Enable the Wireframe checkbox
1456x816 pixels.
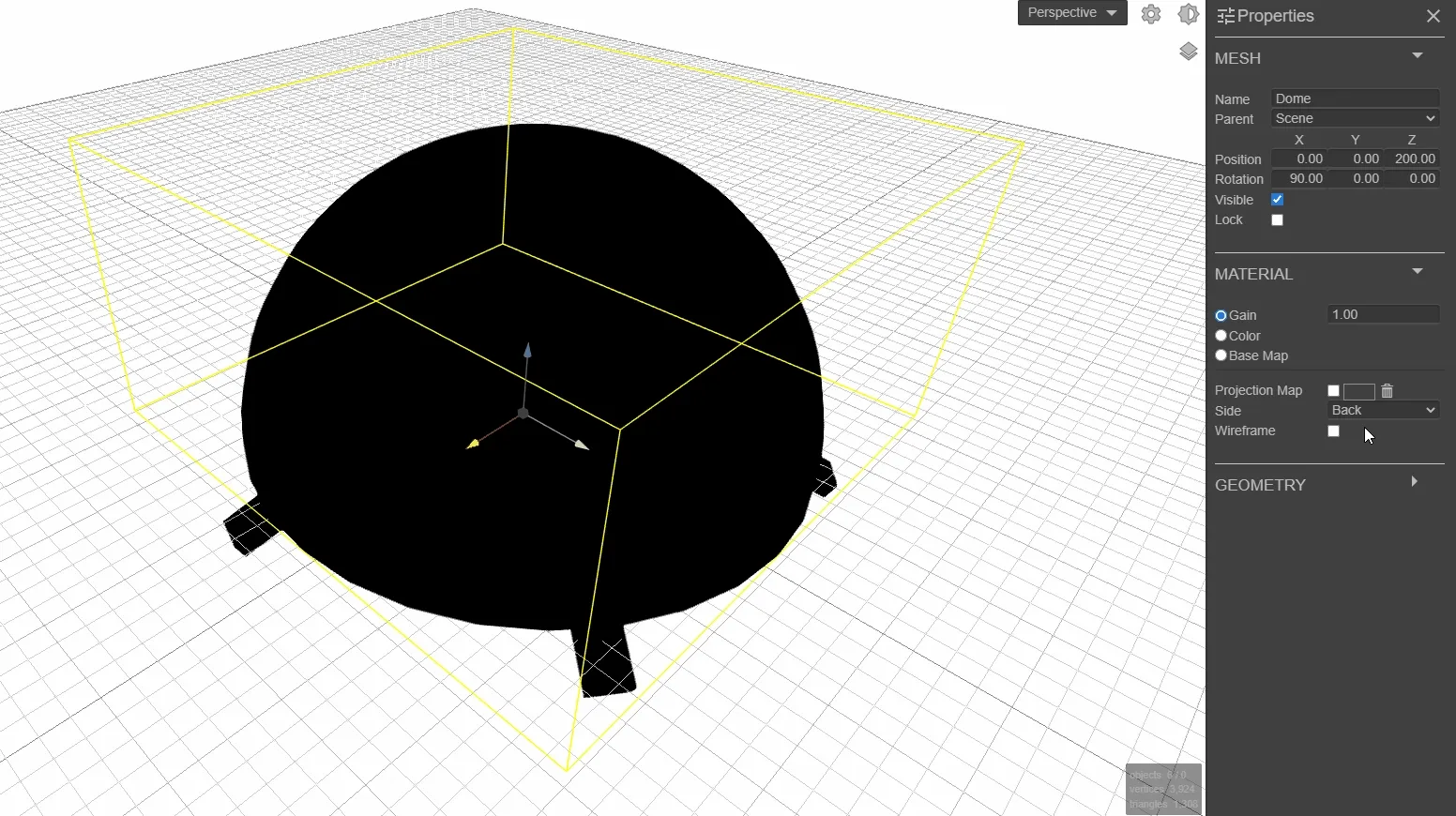1333,431
